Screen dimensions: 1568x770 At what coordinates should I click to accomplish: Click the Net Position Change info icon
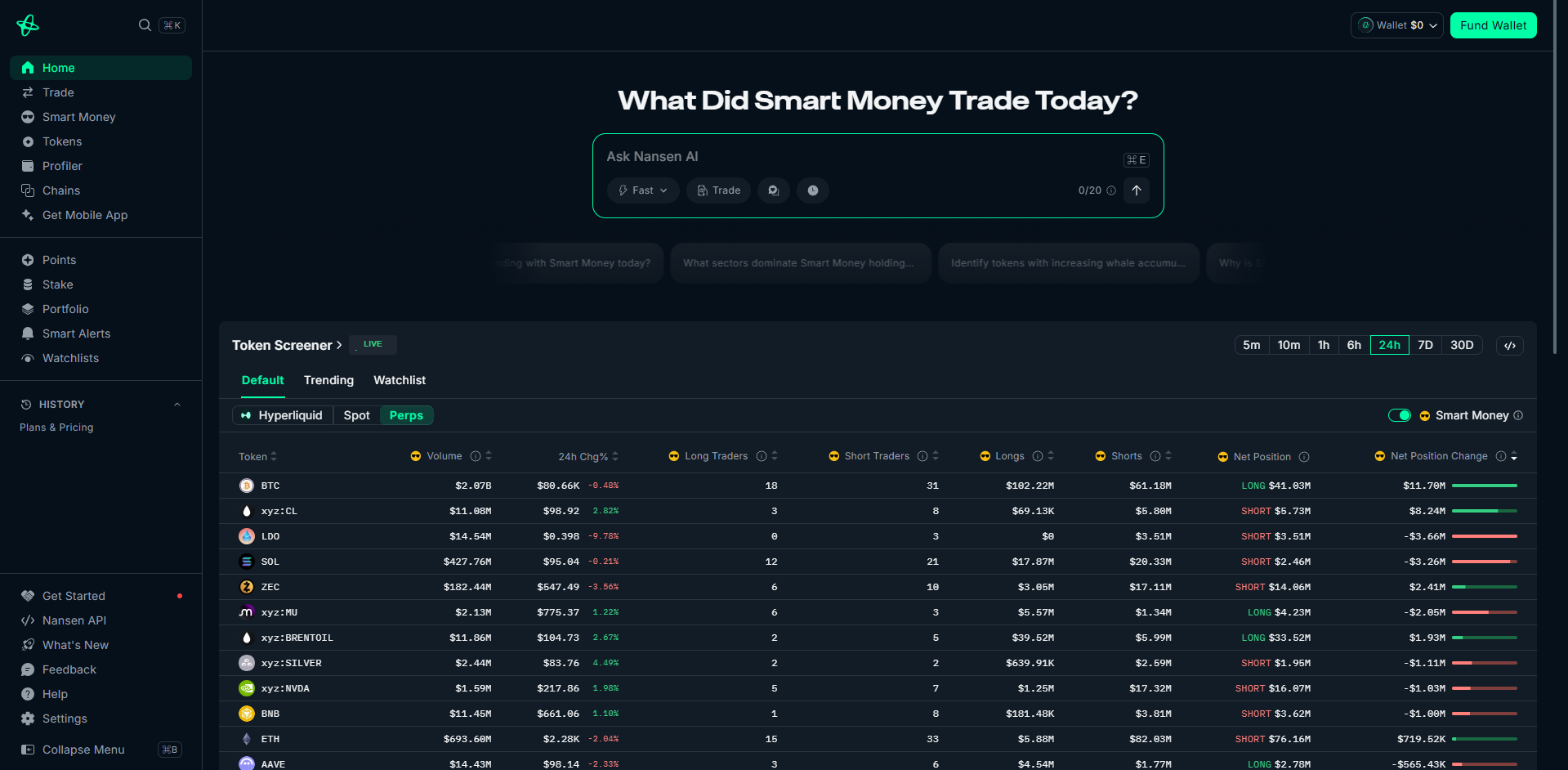point(1501,456)
